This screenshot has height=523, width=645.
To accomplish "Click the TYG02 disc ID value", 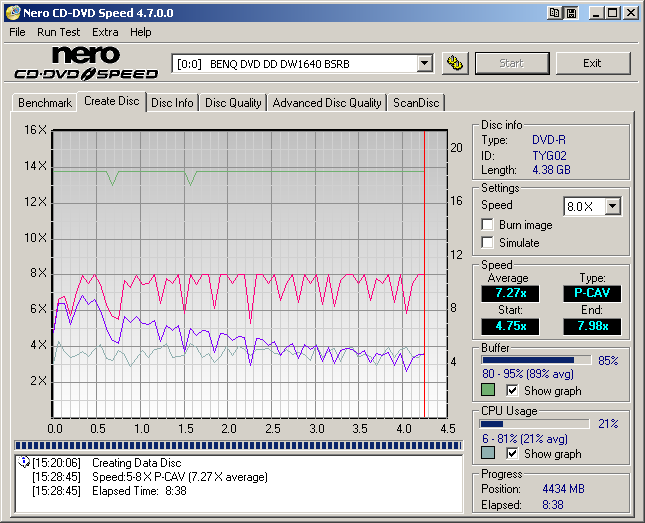I will click(550, 156).
